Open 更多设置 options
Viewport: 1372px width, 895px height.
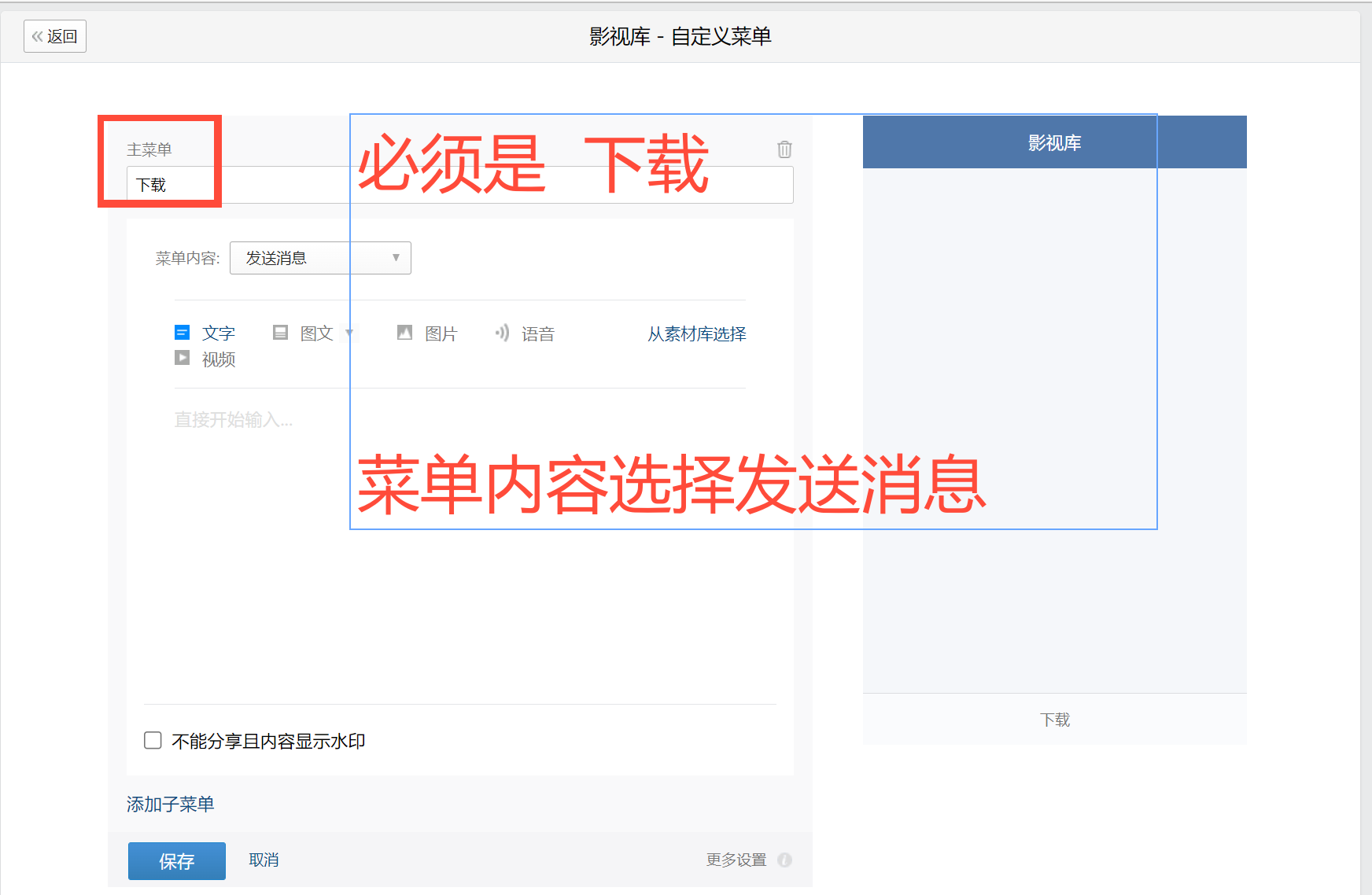coord(736,860)
